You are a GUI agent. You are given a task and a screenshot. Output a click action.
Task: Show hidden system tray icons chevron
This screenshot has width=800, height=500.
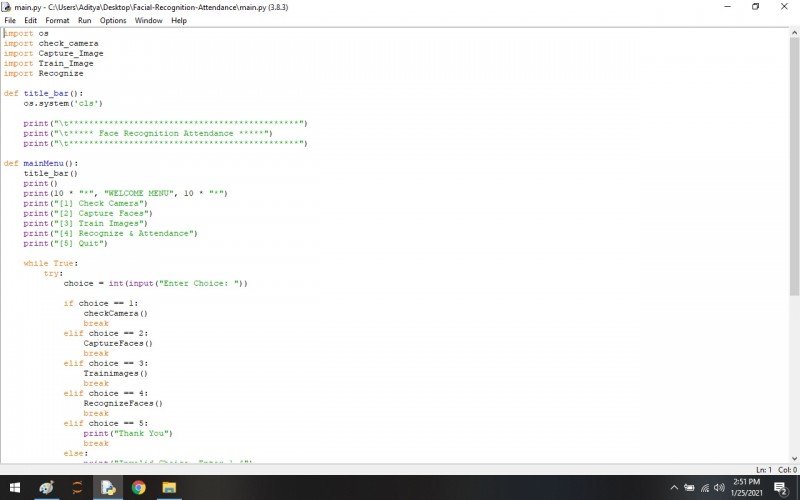674,488
